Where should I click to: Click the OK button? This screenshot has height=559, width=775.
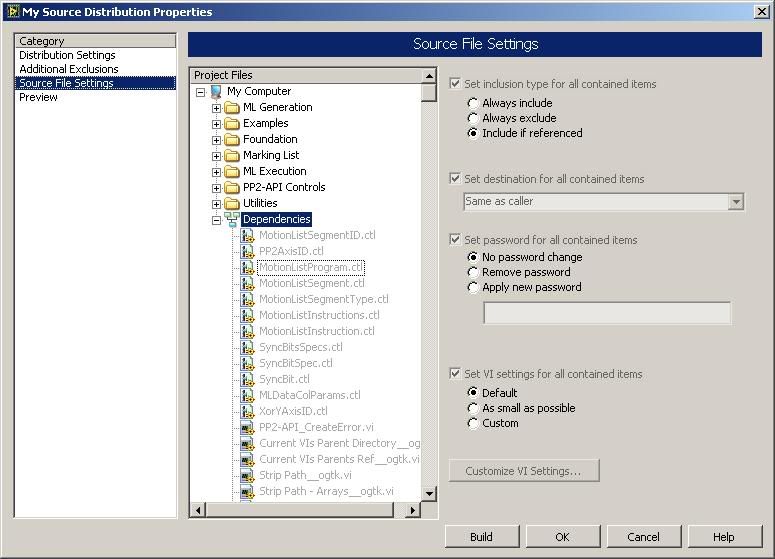[x=563, y=537]
